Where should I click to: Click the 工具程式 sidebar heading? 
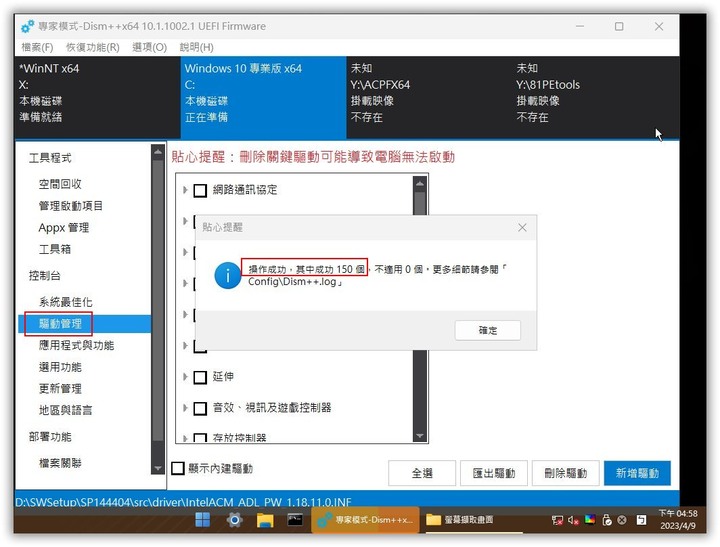click(x=50, y=158)
